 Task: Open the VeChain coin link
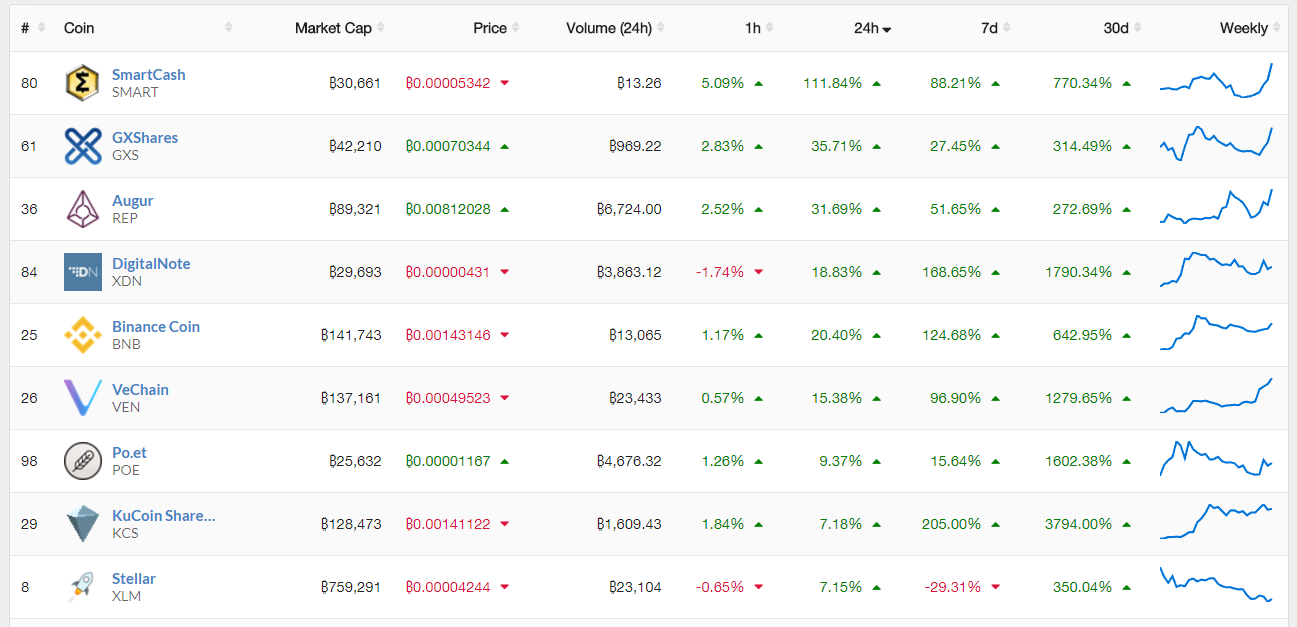(x=140, y=389)
